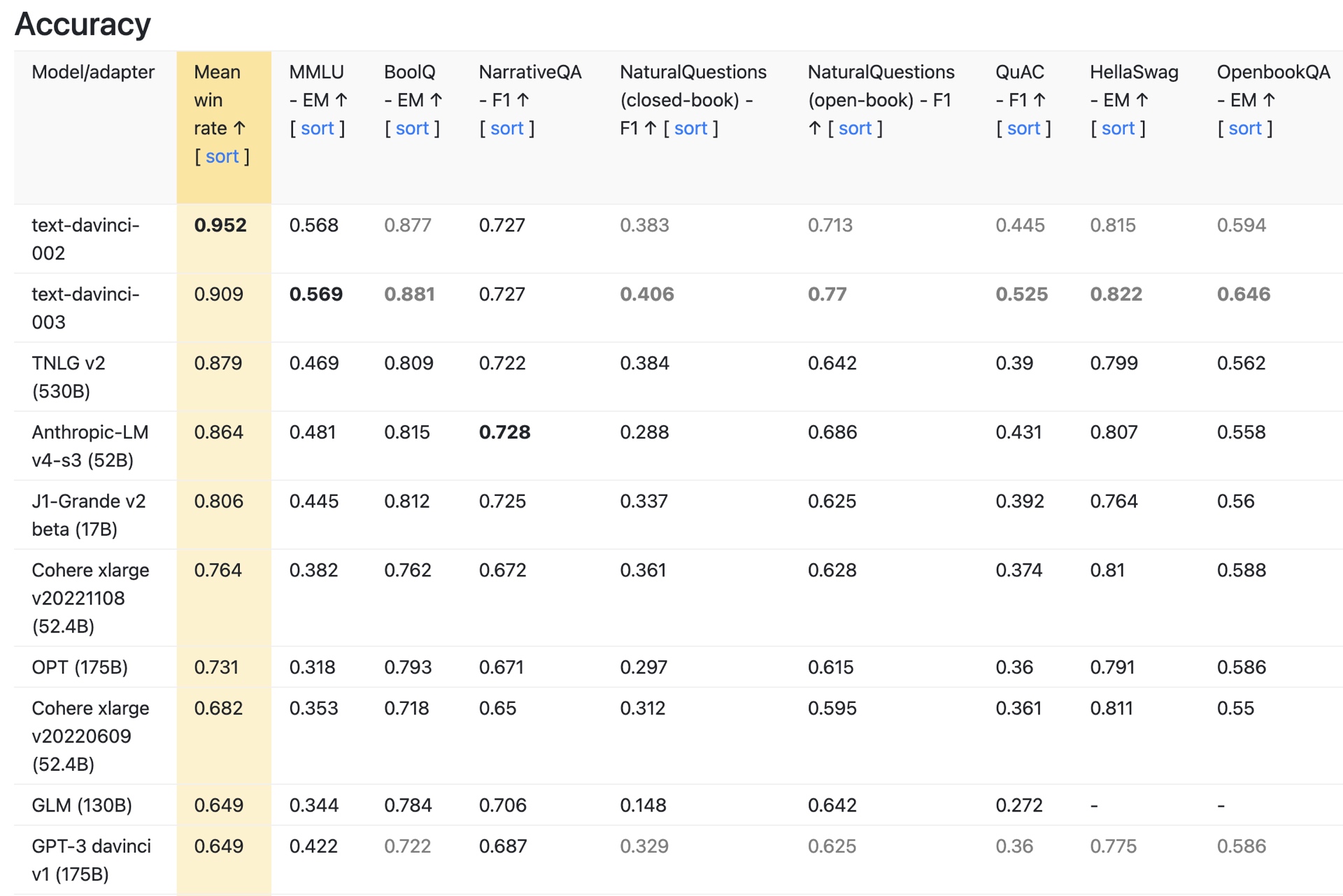Sort the table by Mean win rate

pos(222,157)
